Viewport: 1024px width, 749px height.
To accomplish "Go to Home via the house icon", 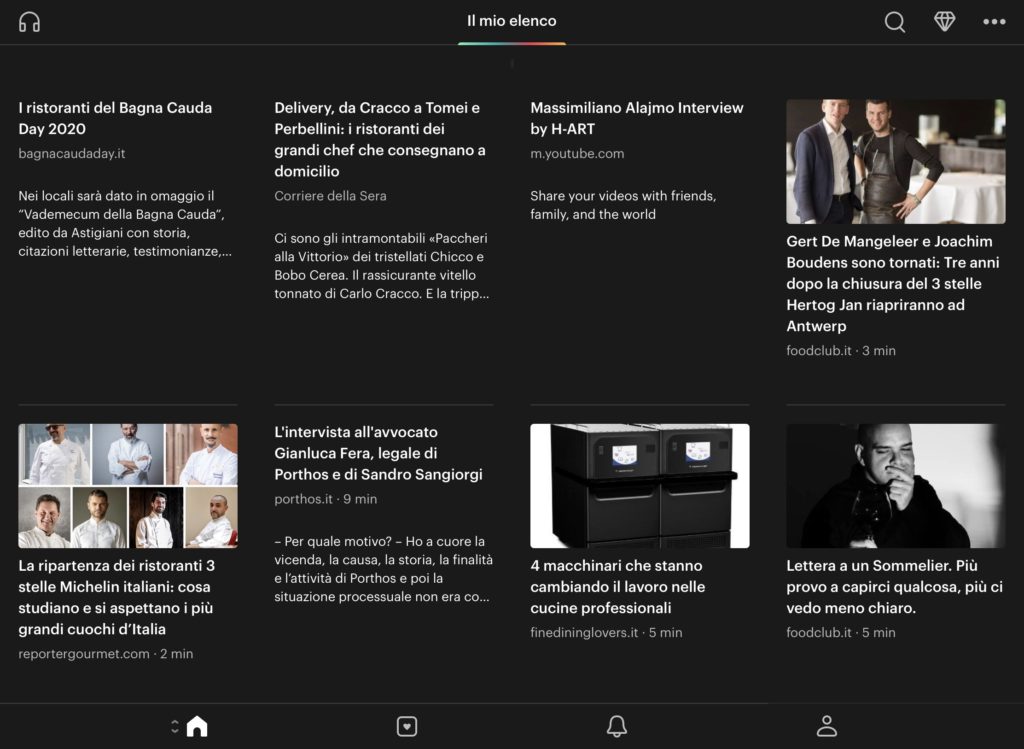I will 197,726.
